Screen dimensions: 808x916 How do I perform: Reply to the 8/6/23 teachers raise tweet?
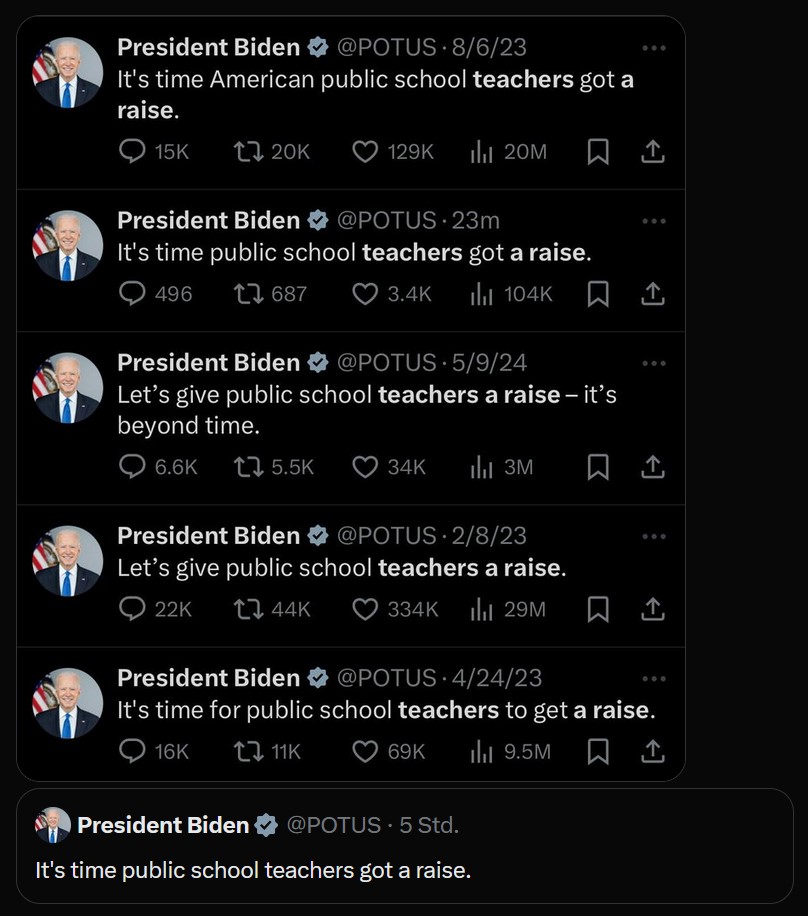133,151
